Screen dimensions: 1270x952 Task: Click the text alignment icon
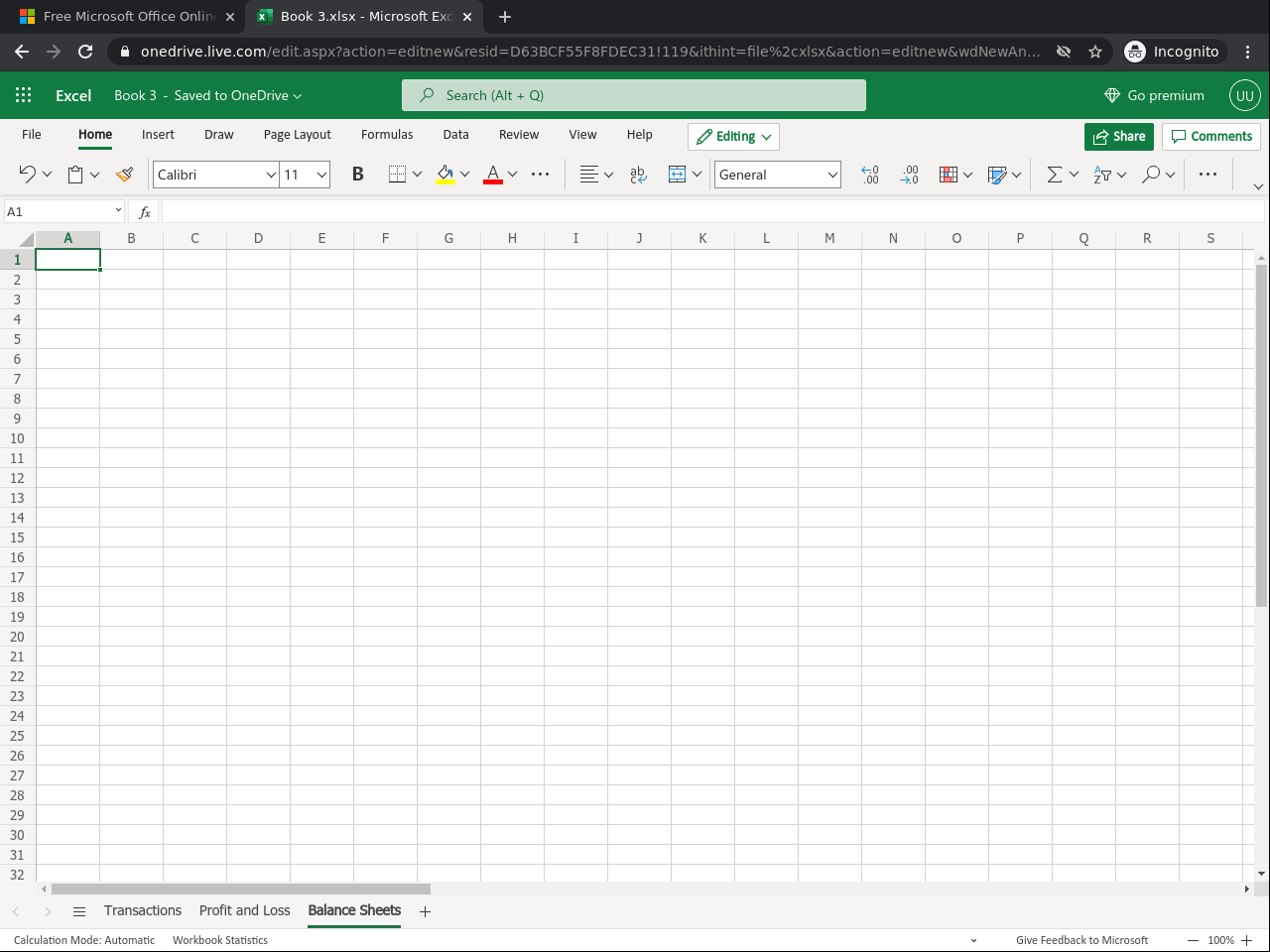click(x=589, y=175)
